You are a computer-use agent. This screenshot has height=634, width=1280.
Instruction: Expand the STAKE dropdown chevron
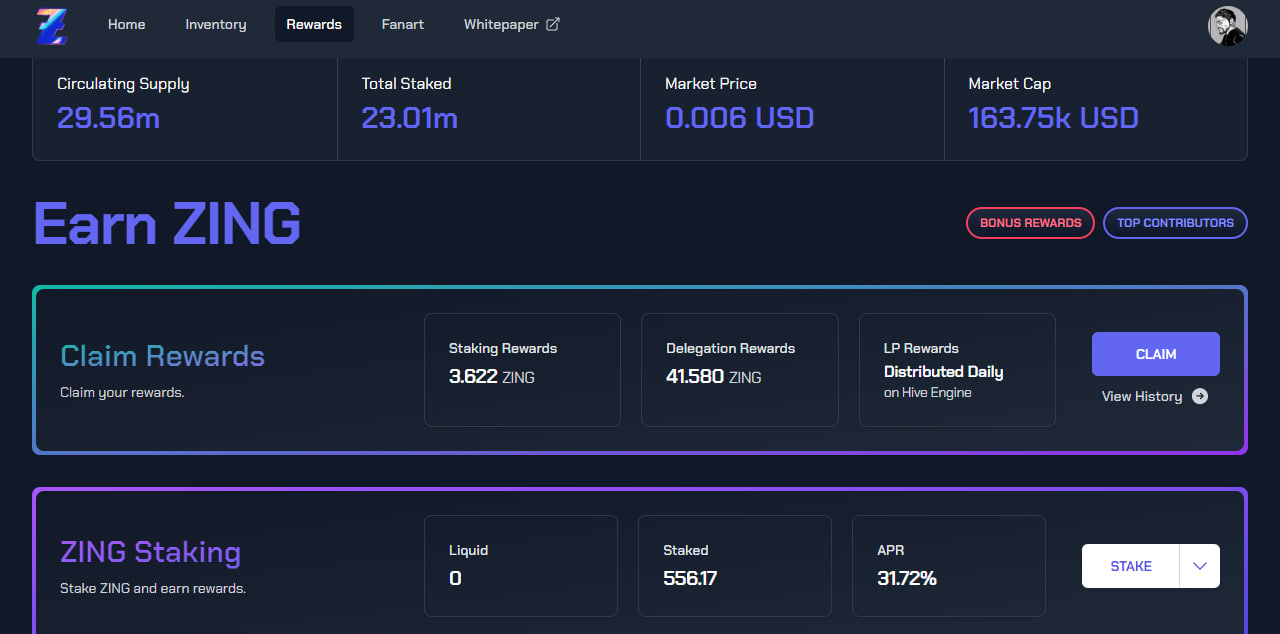[1200, 566]
